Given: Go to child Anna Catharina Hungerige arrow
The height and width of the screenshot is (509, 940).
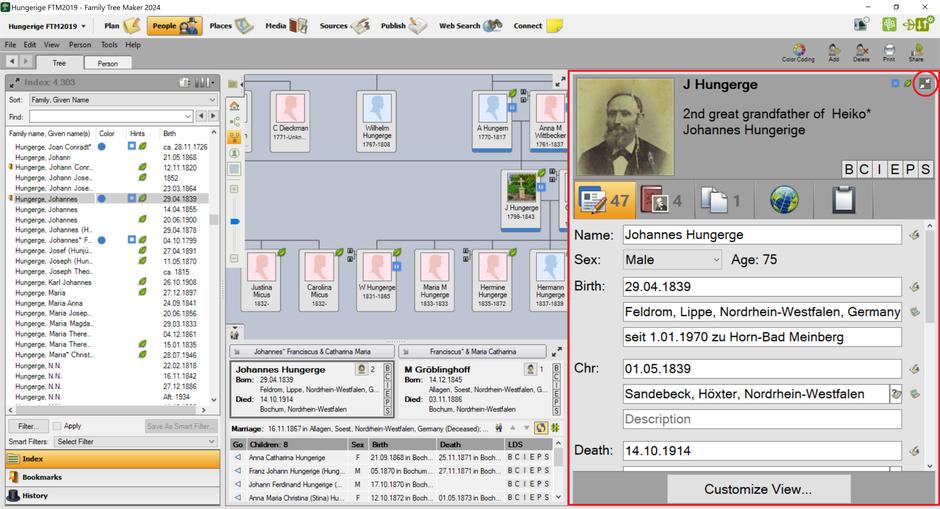Looking at the screenshot, I should [238, 457].
